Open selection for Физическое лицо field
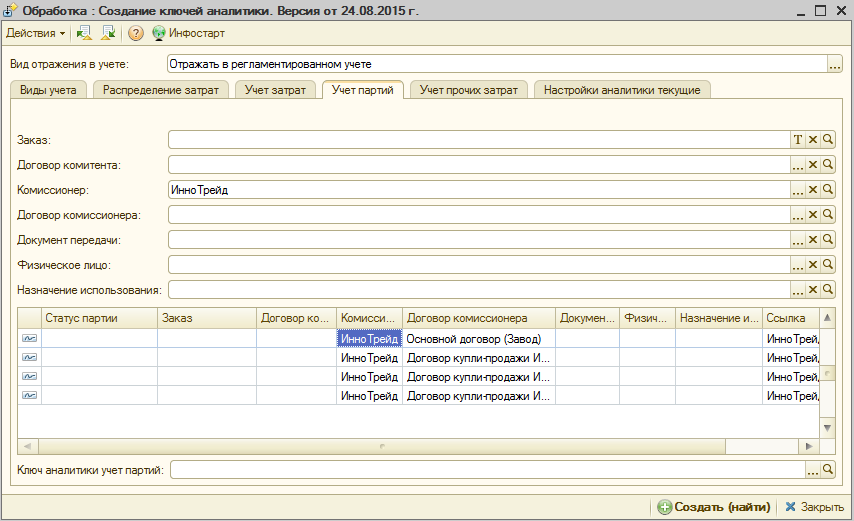The height and width of the screenshot is (521, 854). [x=798, y=265]
